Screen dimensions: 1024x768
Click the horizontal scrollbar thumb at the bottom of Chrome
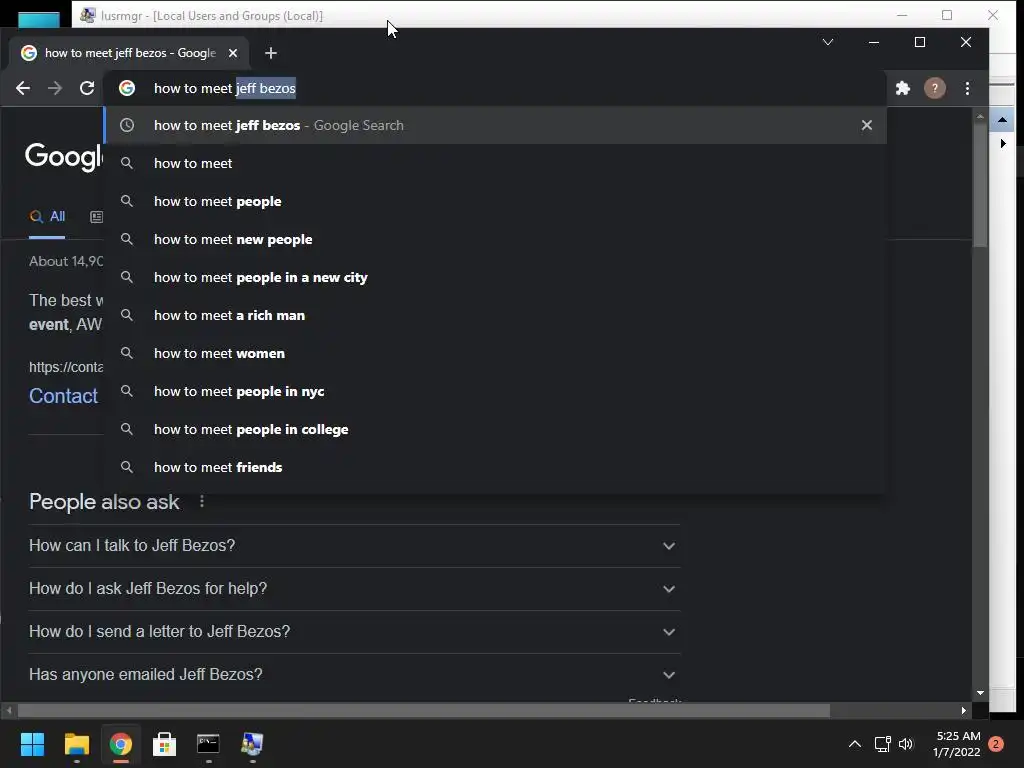pyautogui.click(x=423, y=711)
